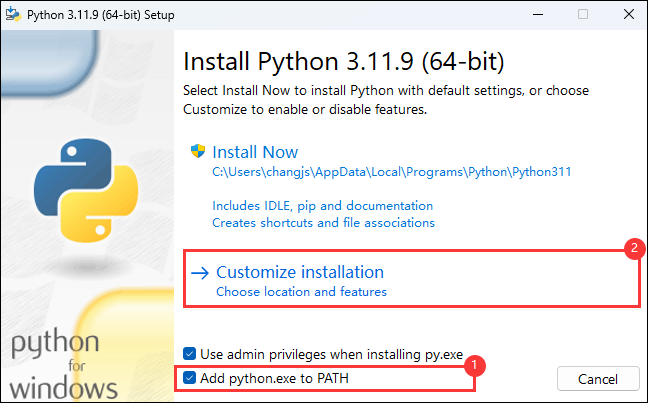Click the Install Now option
The width and height of the screenshot is (648, 403).
pos(255,152)
